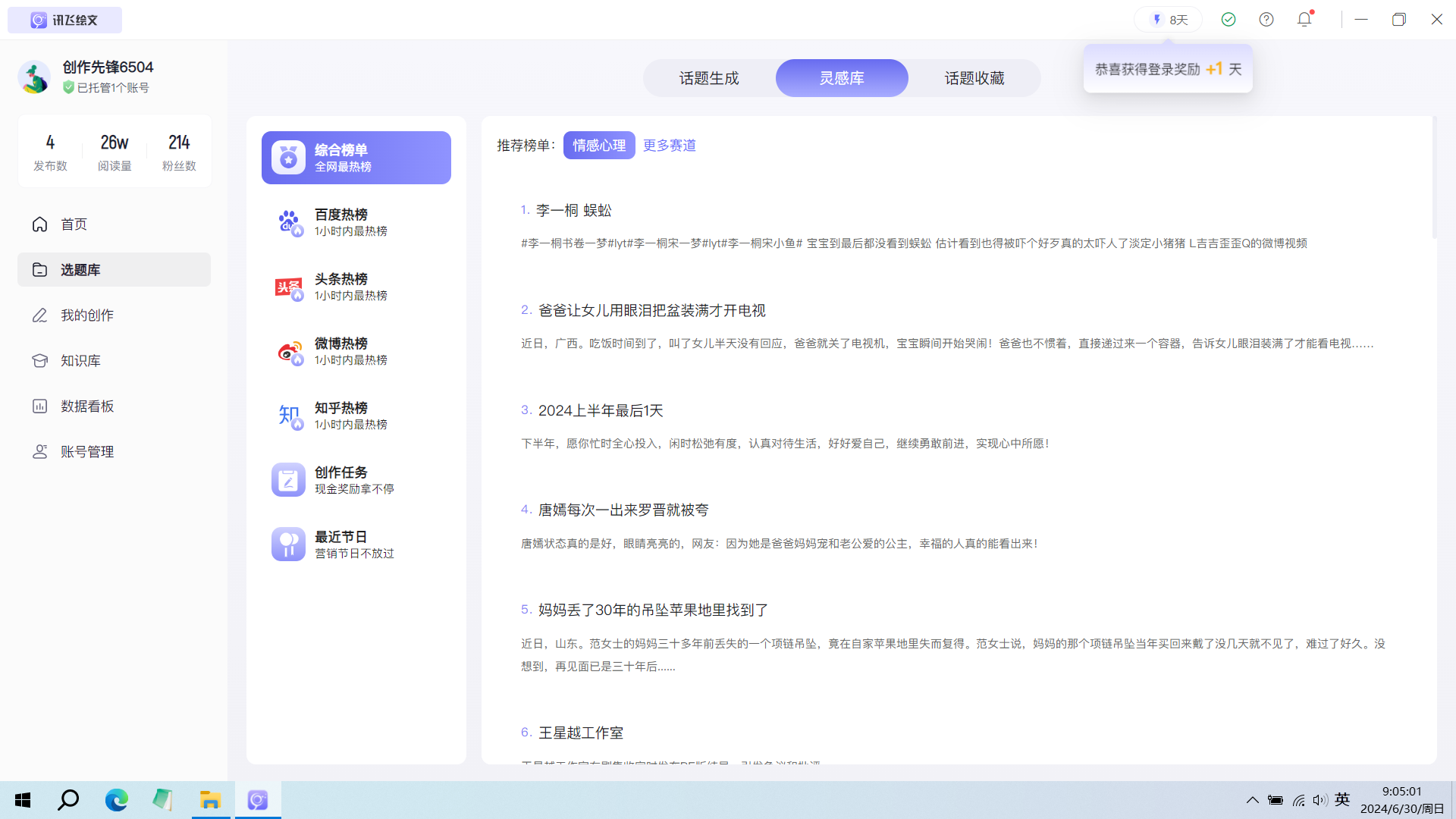Go to 数据看板 in sidebar

[86, 406]
